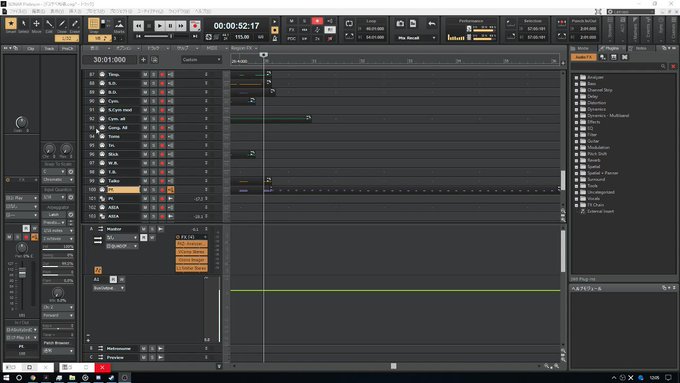The width and height of the screenshot is (680, 383).
Task: Toggle the PDC override button
Action: click(291, 38)
